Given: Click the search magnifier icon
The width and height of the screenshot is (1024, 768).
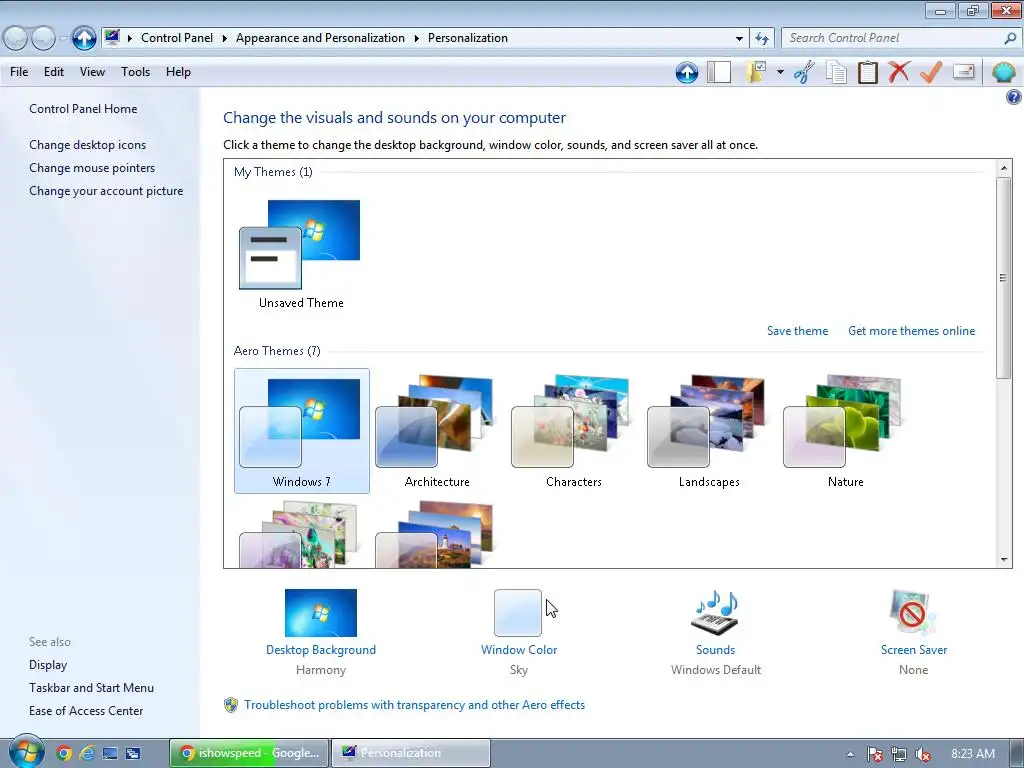Looking at the screenshot, I should pyautogui.click(x=1010, y=38).
